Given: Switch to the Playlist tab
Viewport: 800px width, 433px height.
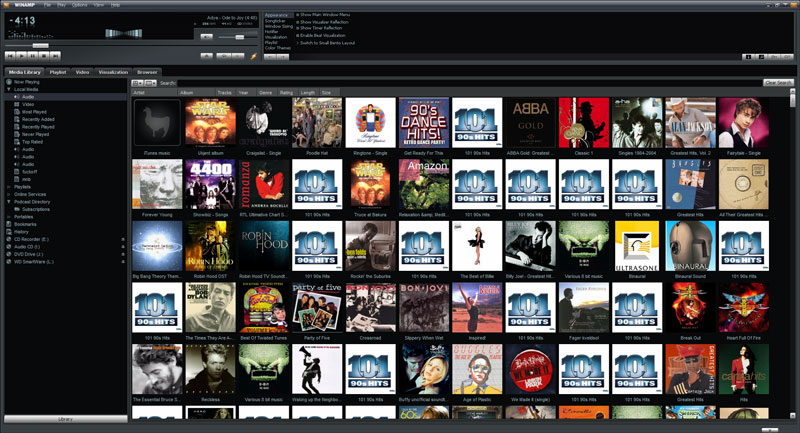Looking at the screenshot, I should click(58, 72).
